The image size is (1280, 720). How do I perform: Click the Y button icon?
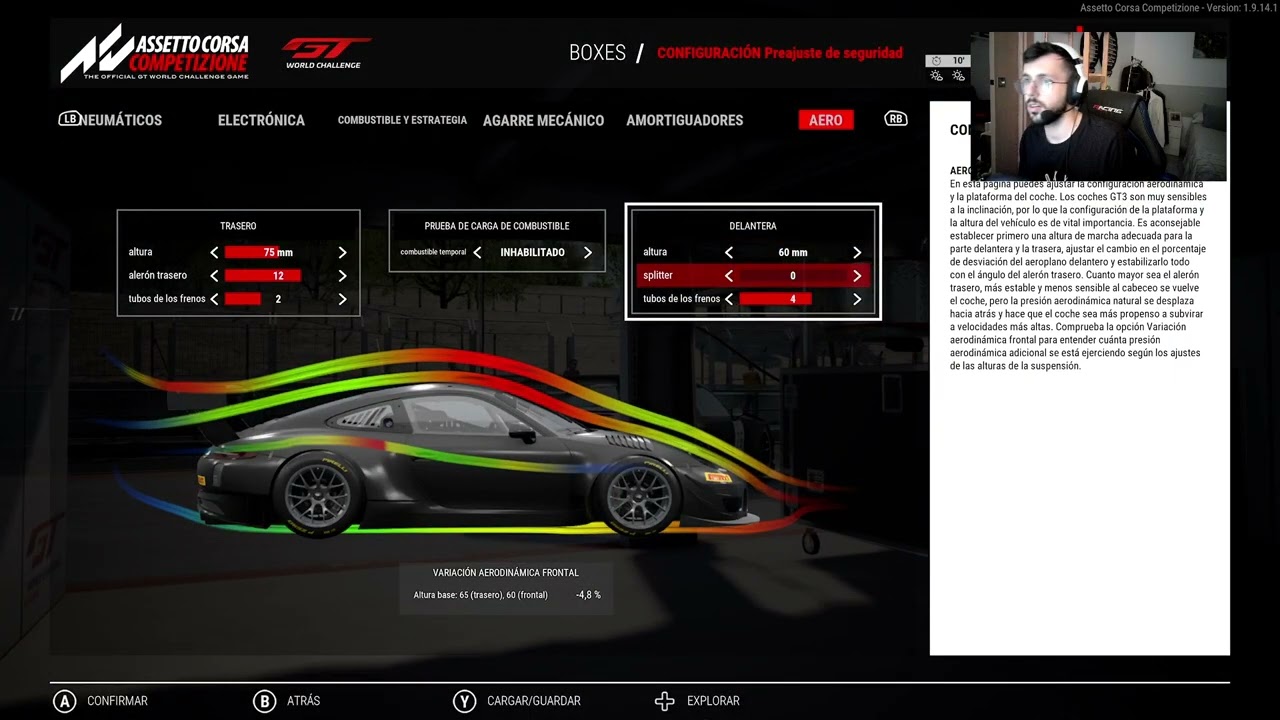coord(465,701)
